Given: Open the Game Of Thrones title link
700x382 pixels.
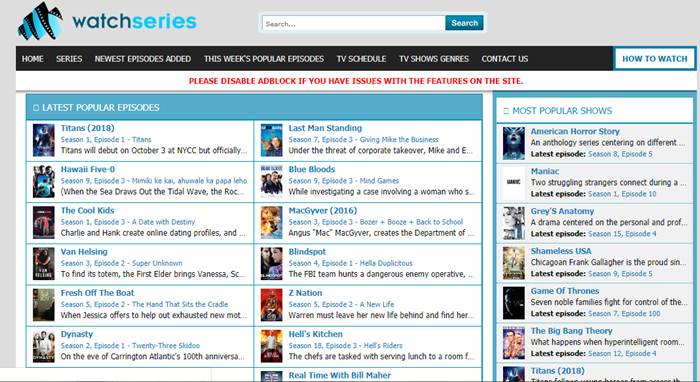Looking at the screenshot, I should click(x=565, y=291).
